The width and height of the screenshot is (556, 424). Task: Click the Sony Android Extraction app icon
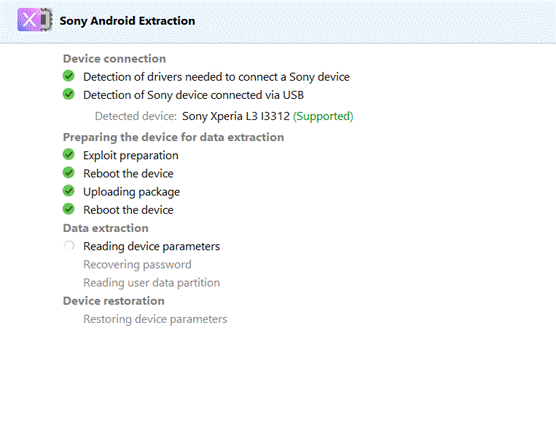35,19
